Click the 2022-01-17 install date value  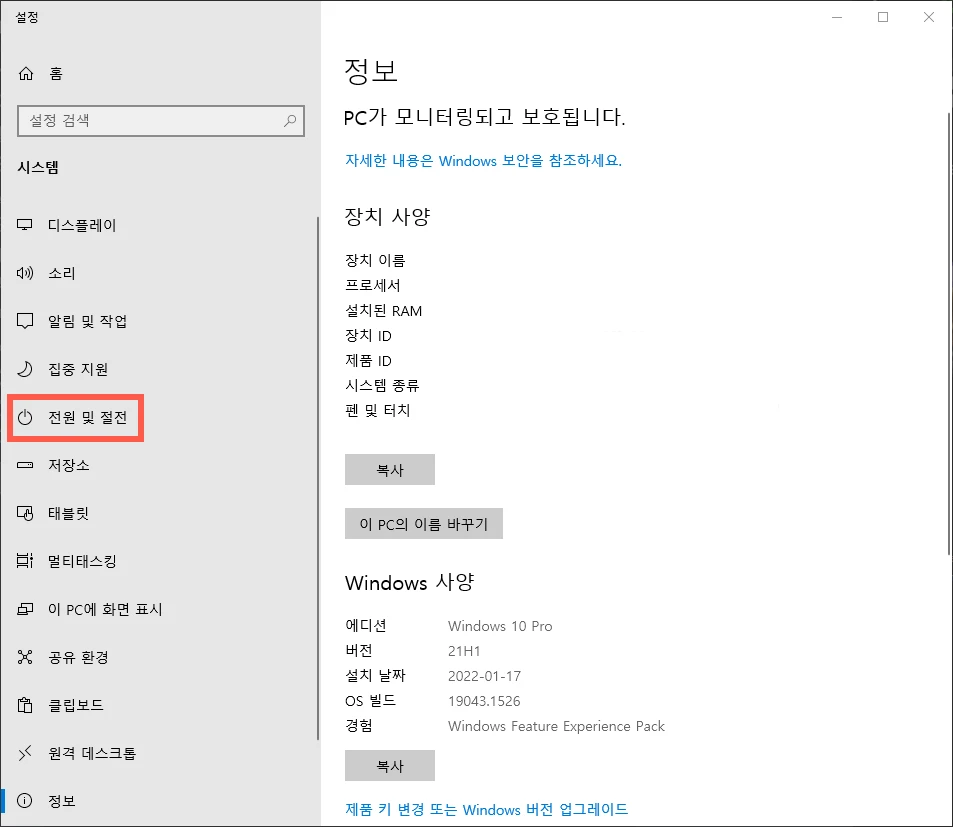pos(484,676)
